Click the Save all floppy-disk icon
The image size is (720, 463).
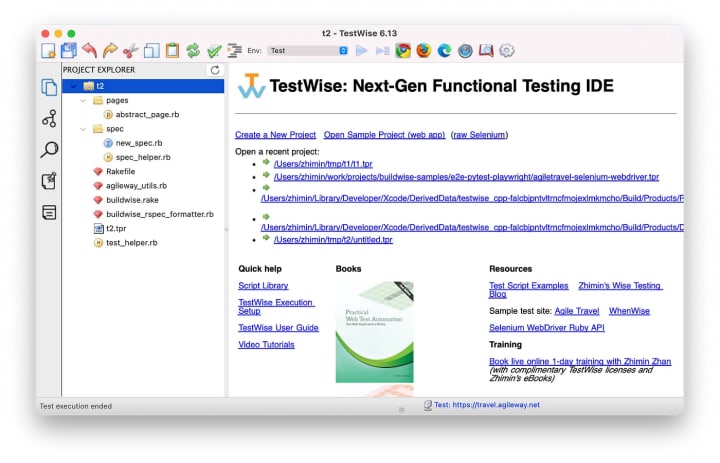point(69,51)
